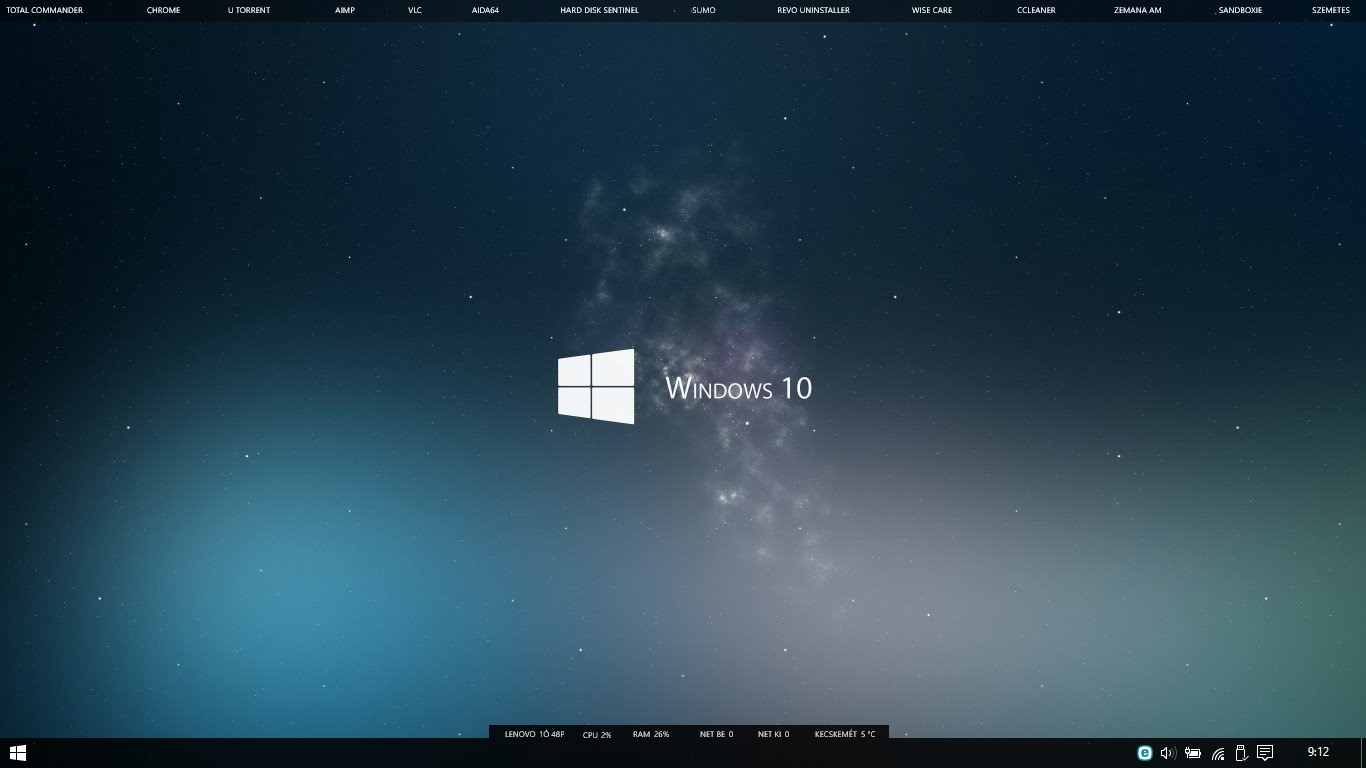Start Revo Uninstaller

813,10
